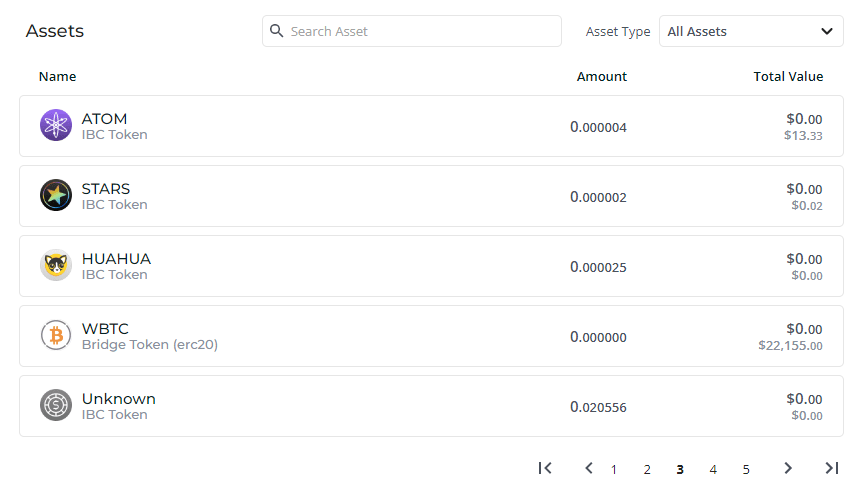Go to page 1
Screen dimensions: 860x500
pos(614,469)
